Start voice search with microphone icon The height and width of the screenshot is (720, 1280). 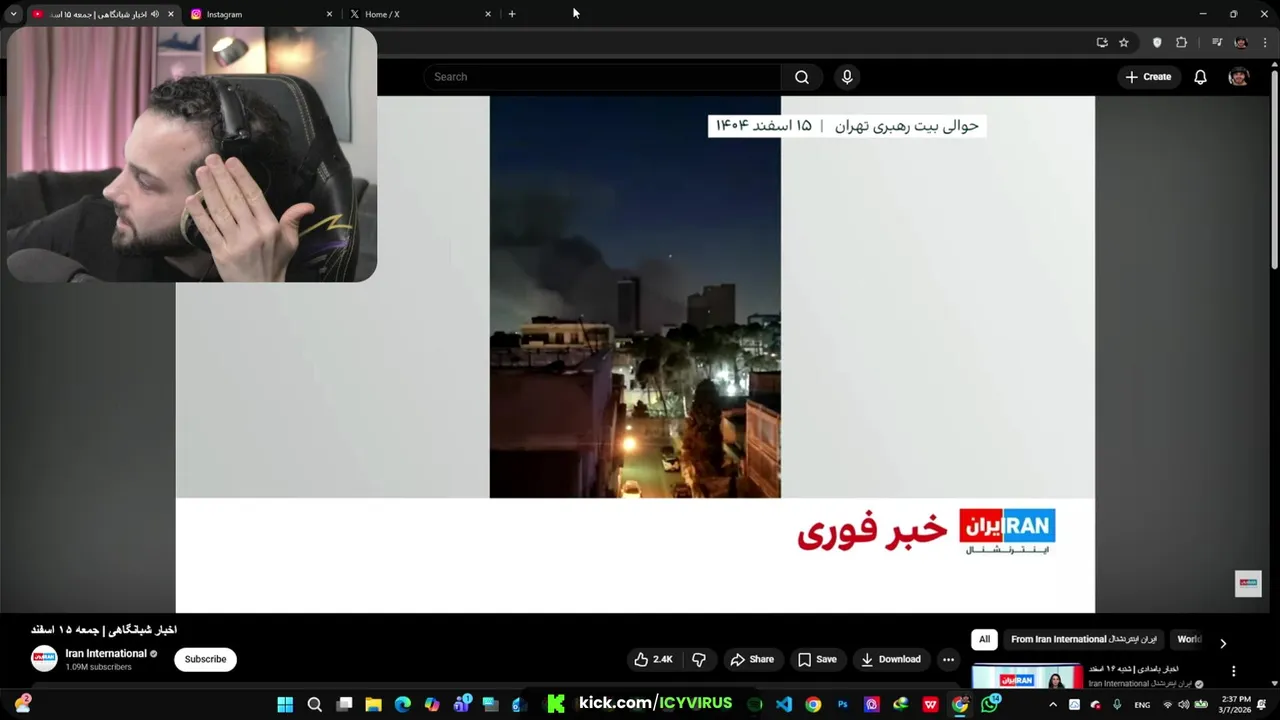point(847,77)
